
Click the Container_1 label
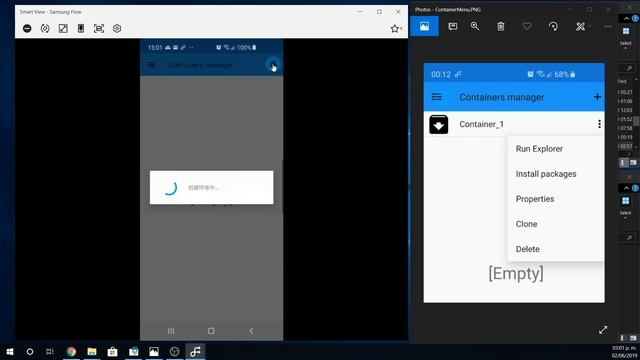(481, 124)
